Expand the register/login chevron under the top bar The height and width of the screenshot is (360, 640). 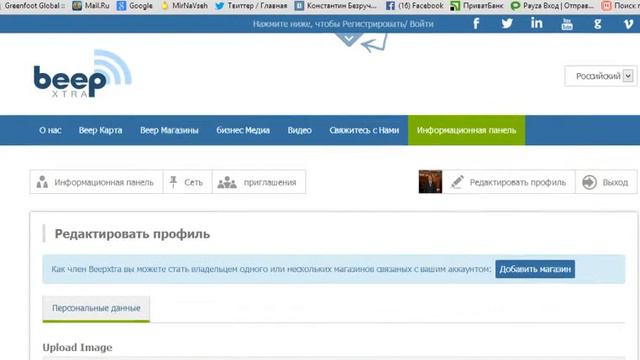click(x=349, y=40)
